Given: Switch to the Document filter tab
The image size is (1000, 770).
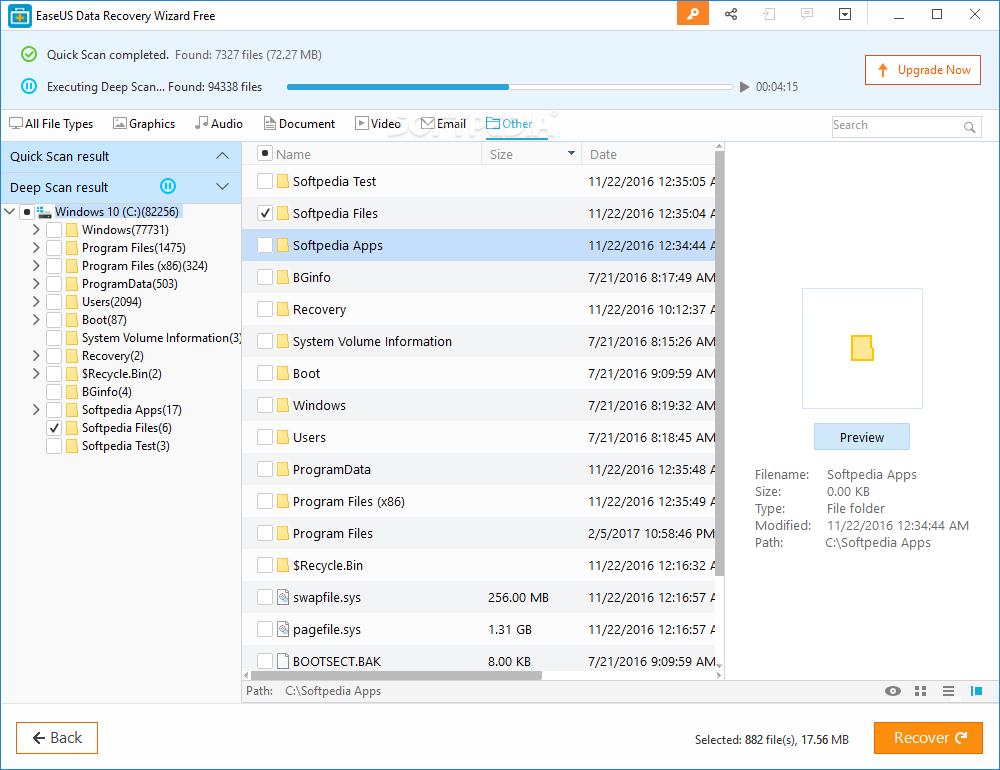Looking at the screenshot, I should 299,124.
